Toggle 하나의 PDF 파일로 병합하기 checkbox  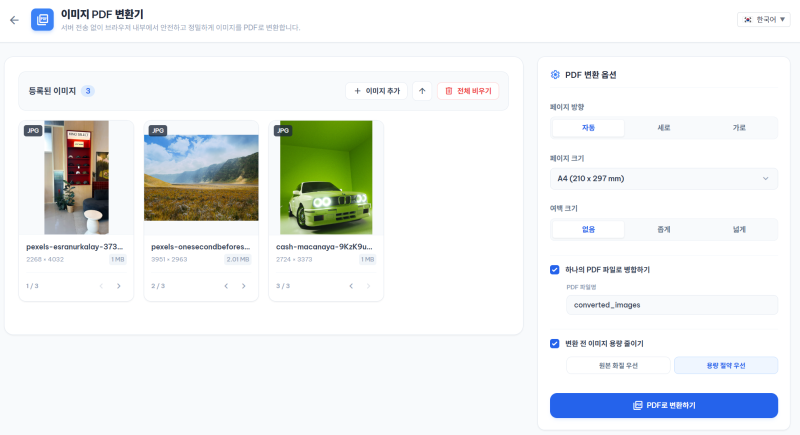pos(555,270)
